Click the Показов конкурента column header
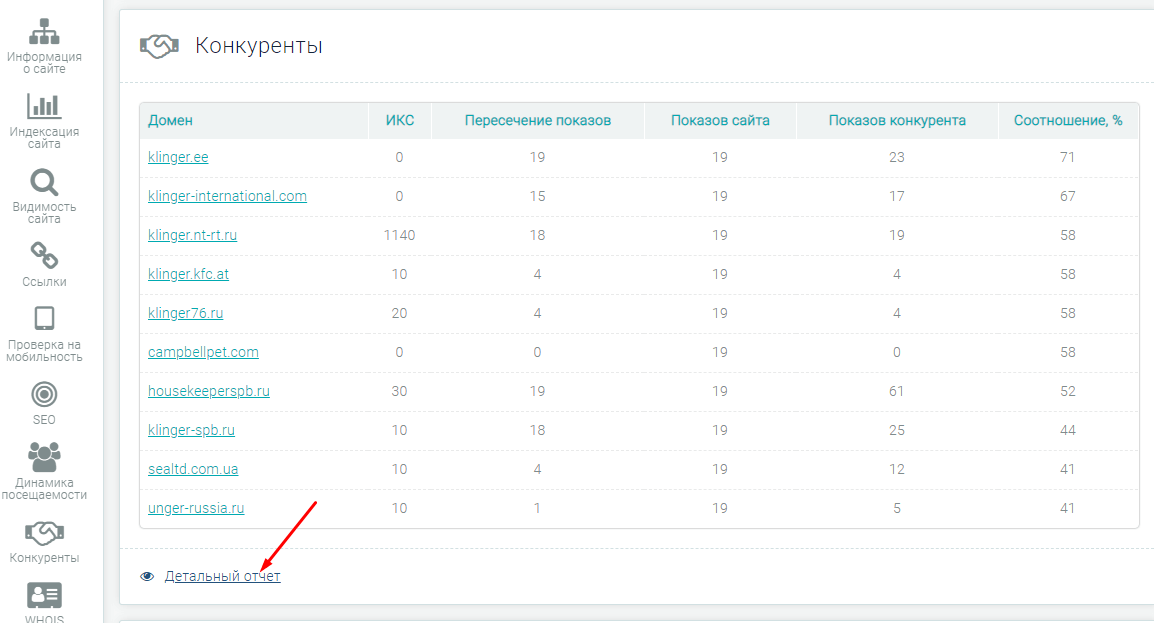The width and height of the screenshot is (1154, 623). 897,121
